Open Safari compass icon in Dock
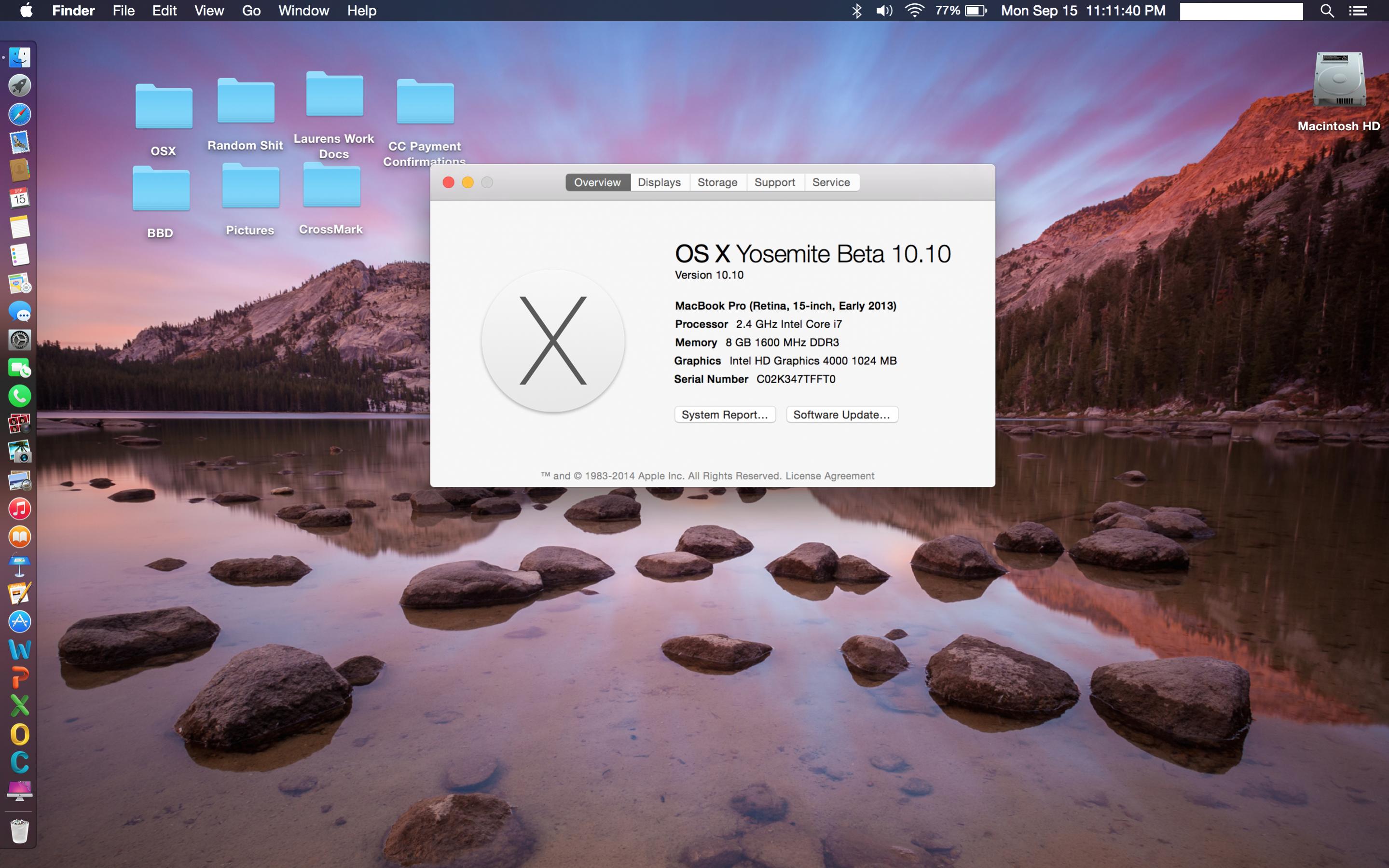This screenshot has height=868, width=1389. [x=19, y=114]
